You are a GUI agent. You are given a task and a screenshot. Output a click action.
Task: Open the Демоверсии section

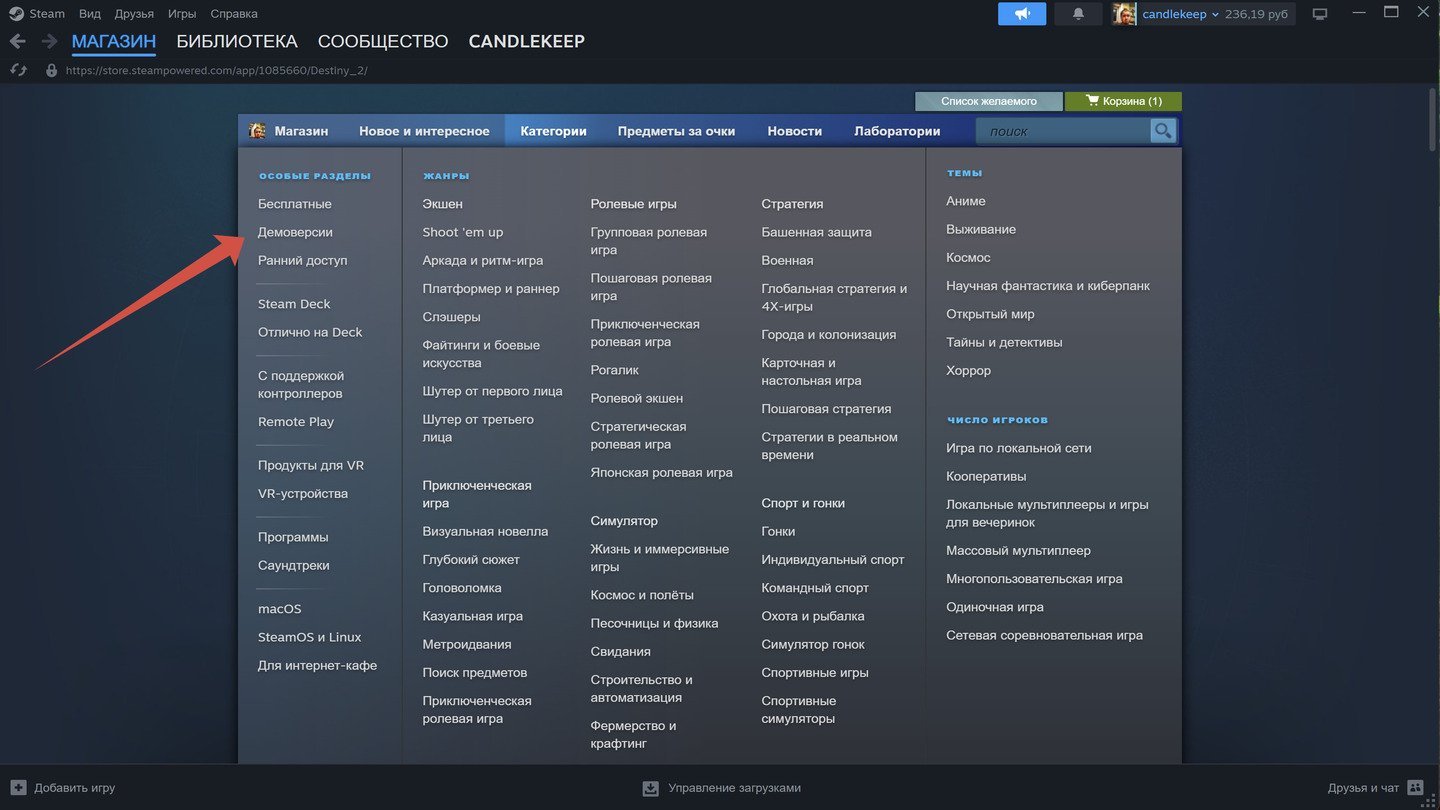pyautogui.click(x=295, y=232)
